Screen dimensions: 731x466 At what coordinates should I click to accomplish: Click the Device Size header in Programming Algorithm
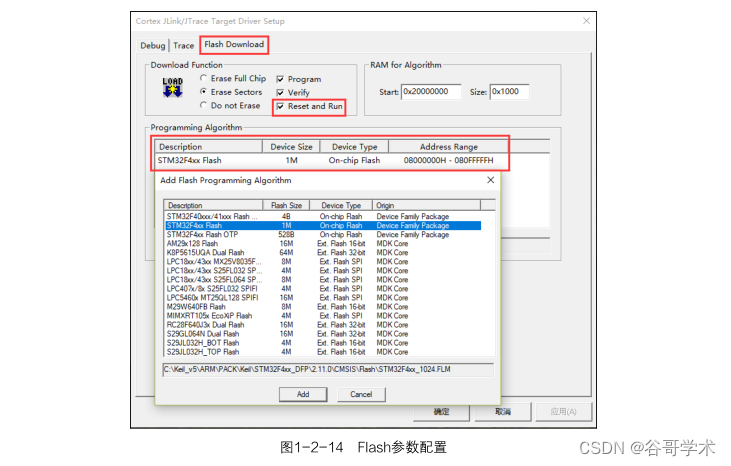point(291,147)
